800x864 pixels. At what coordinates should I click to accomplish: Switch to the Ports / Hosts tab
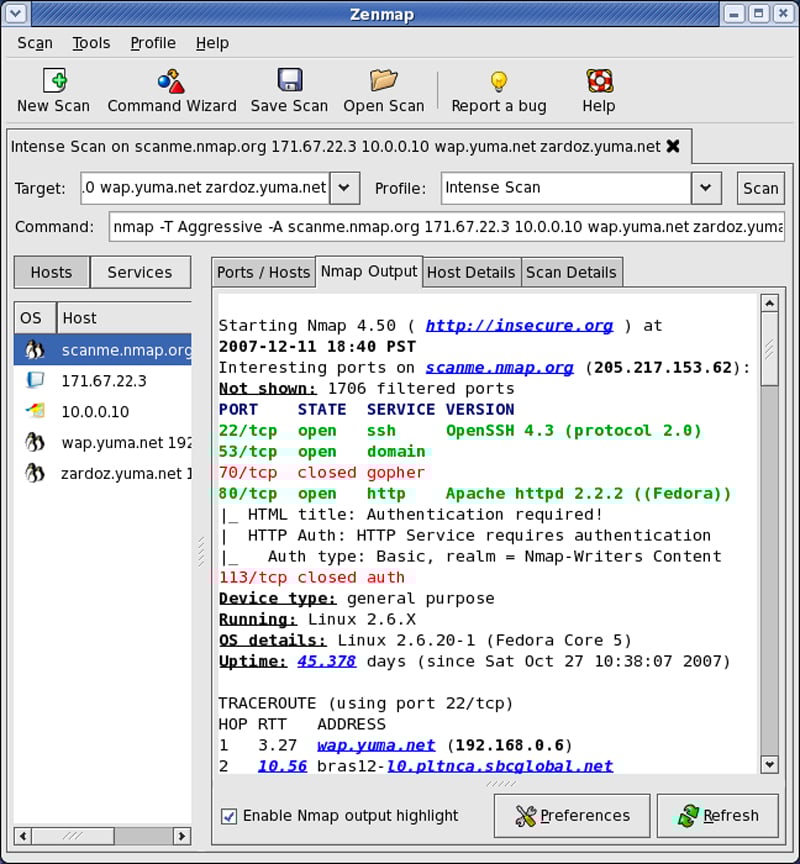[x=263, y=271]
